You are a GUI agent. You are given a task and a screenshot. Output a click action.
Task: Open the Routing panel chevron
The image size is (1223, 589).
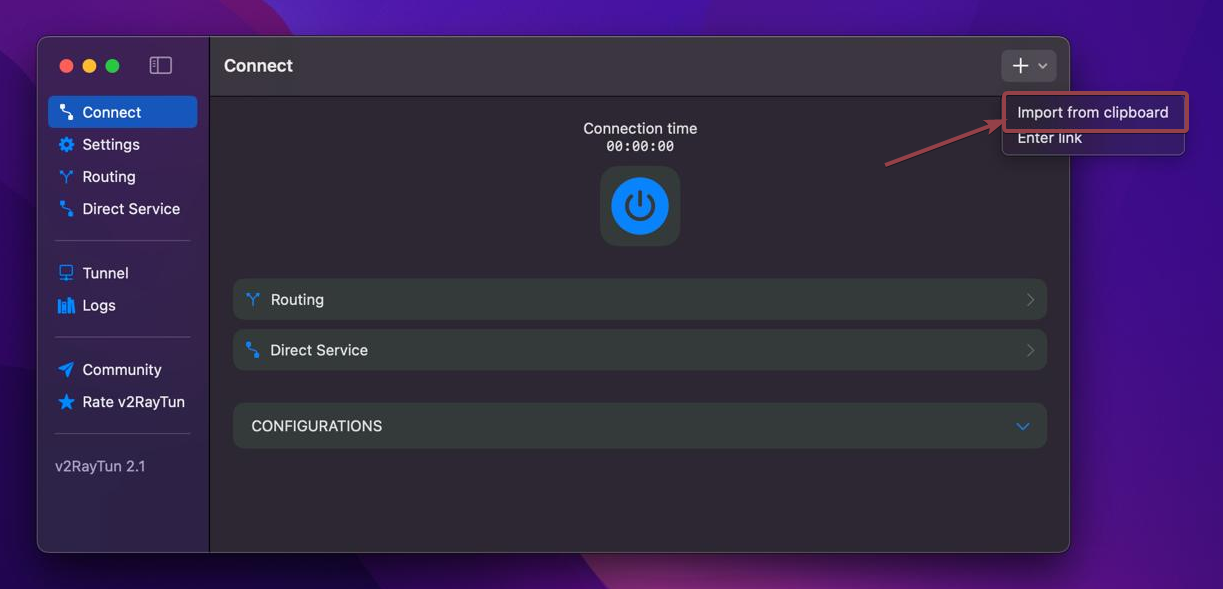pos(1030,299)
